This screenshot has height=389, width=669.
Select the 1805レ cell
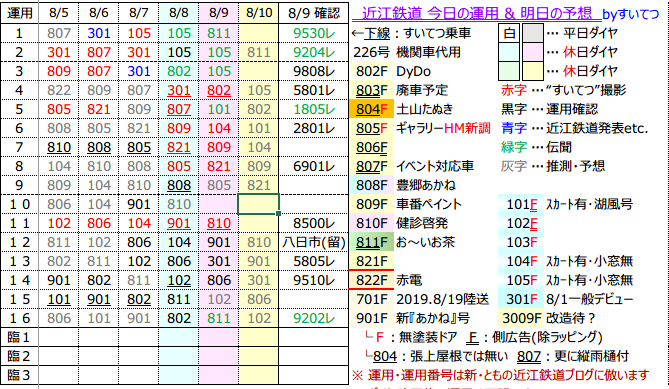(x=314, y=109)
